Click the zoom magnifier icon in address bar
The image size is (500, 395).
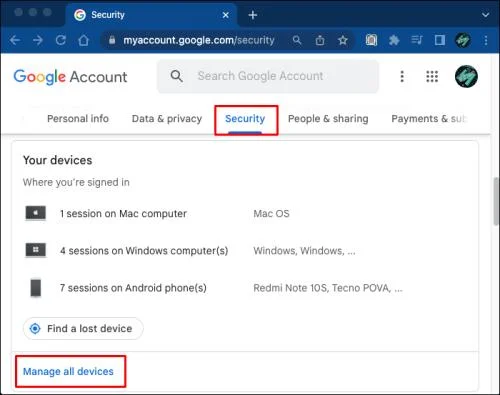[x=297, y=40]
